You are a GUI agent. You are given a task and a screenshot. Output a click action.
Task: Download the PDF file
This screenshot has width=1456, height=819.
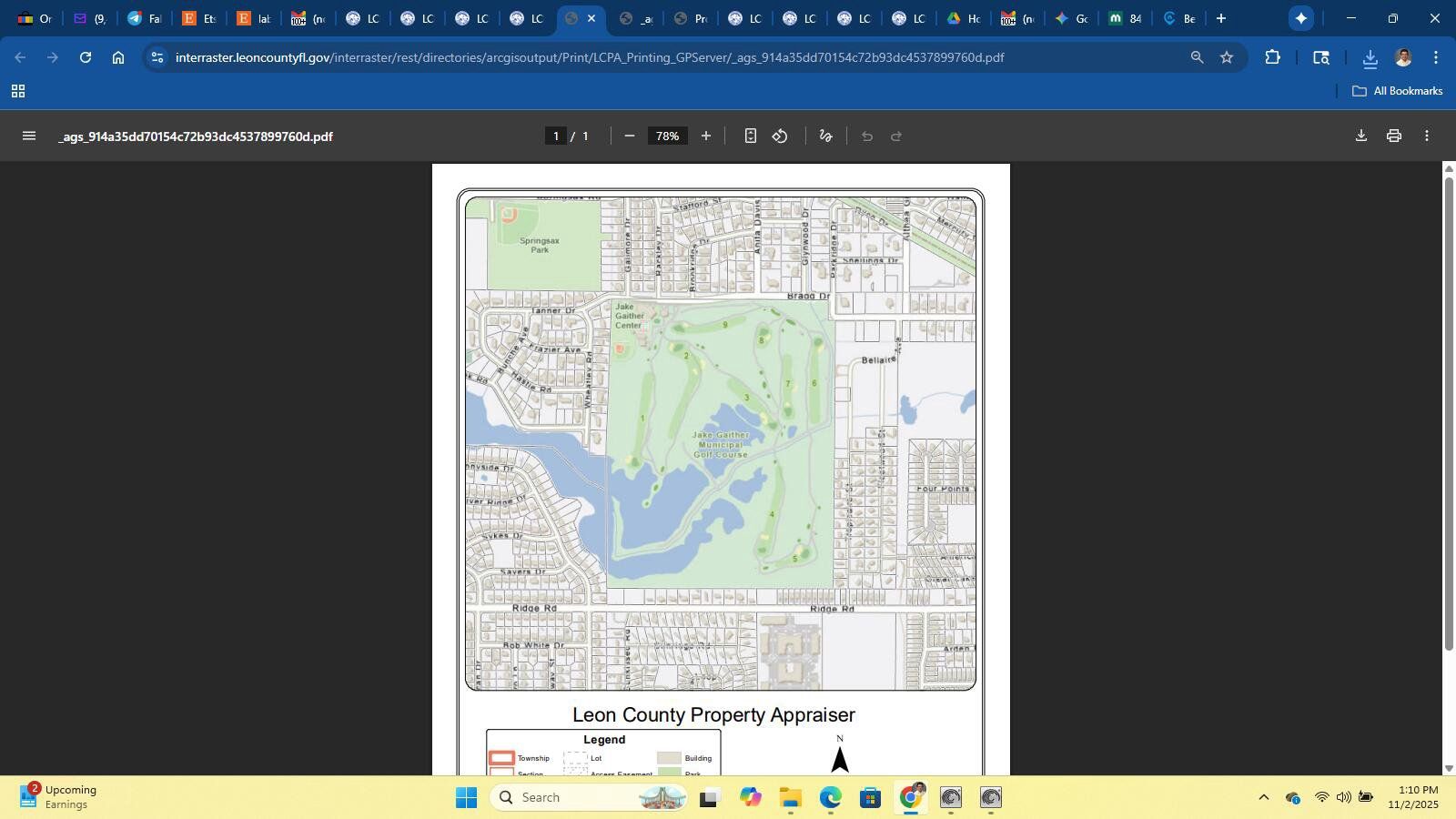1360,136
